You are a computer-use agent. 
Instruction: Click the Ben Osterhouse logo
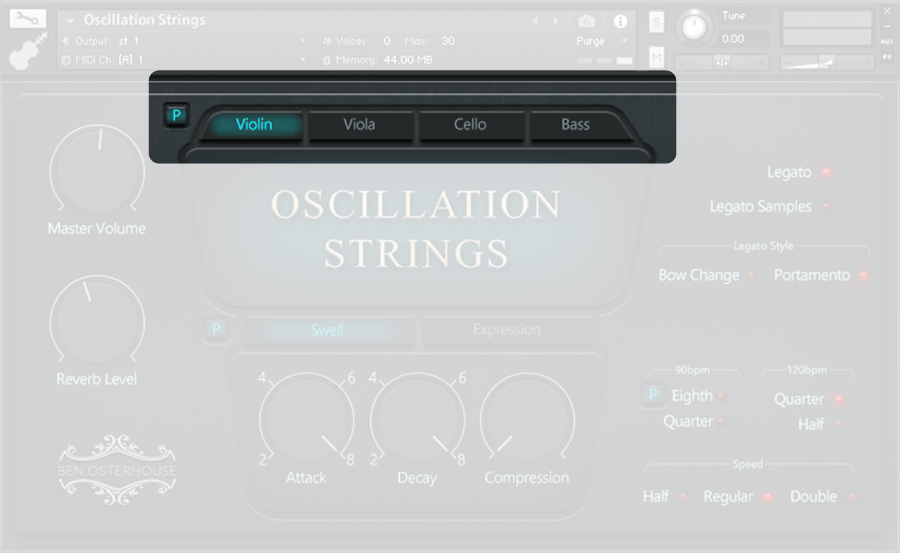pos(117,470)
